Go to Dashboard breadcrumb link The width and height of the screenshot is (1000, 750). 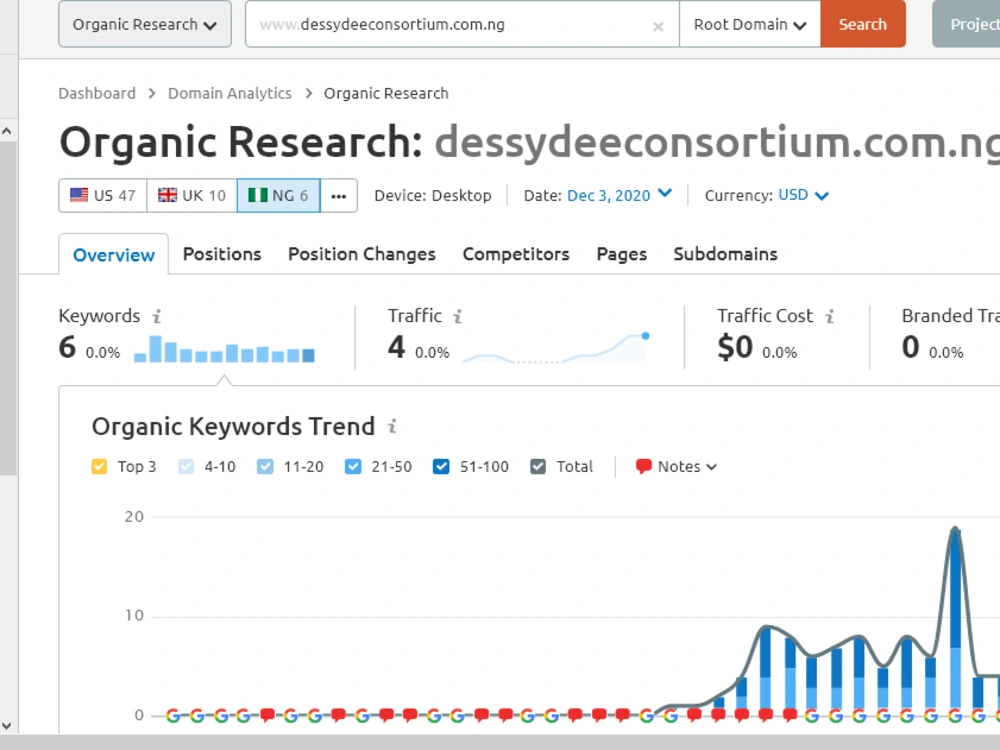[97, 93]
